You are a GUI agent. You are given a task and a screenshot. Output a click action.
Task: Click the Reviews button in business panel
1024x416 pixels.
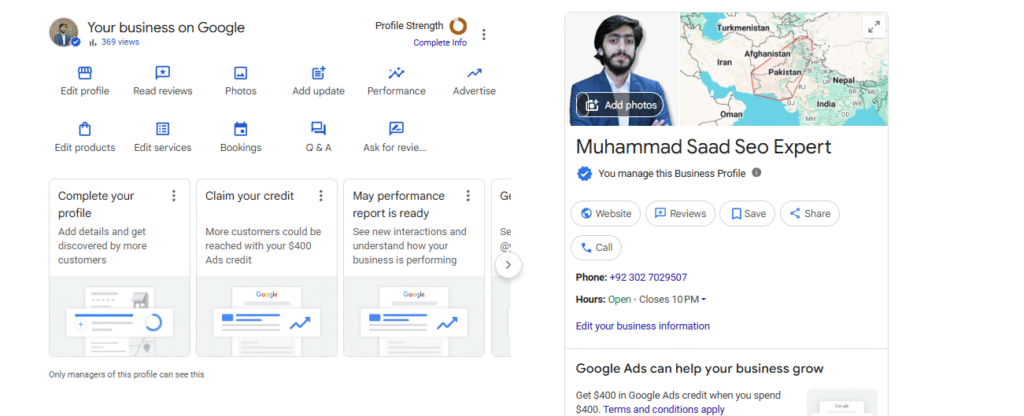[x=680, y=214]
